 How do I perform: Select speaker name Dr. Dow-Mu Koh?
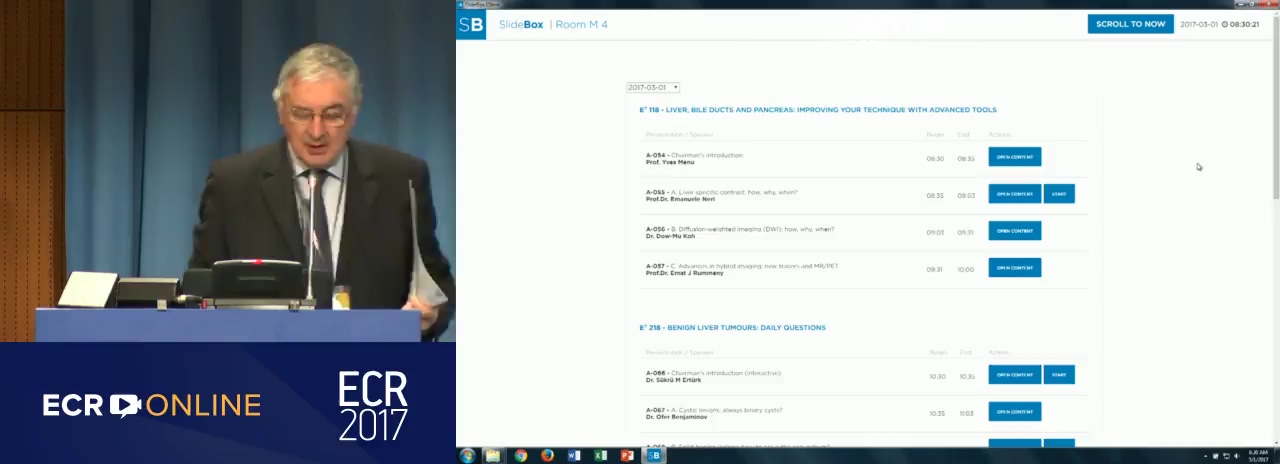[x=670, y=236]
